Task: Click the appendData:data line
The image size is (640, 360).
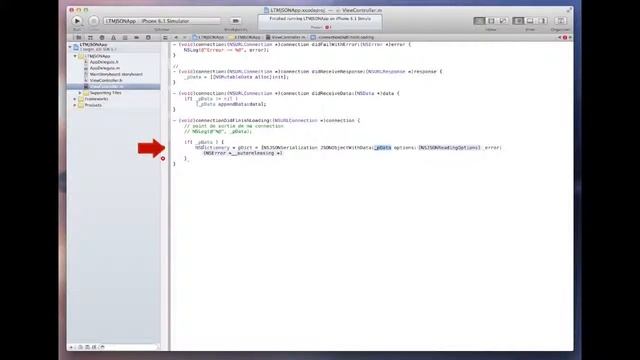Action: [231, 104]
